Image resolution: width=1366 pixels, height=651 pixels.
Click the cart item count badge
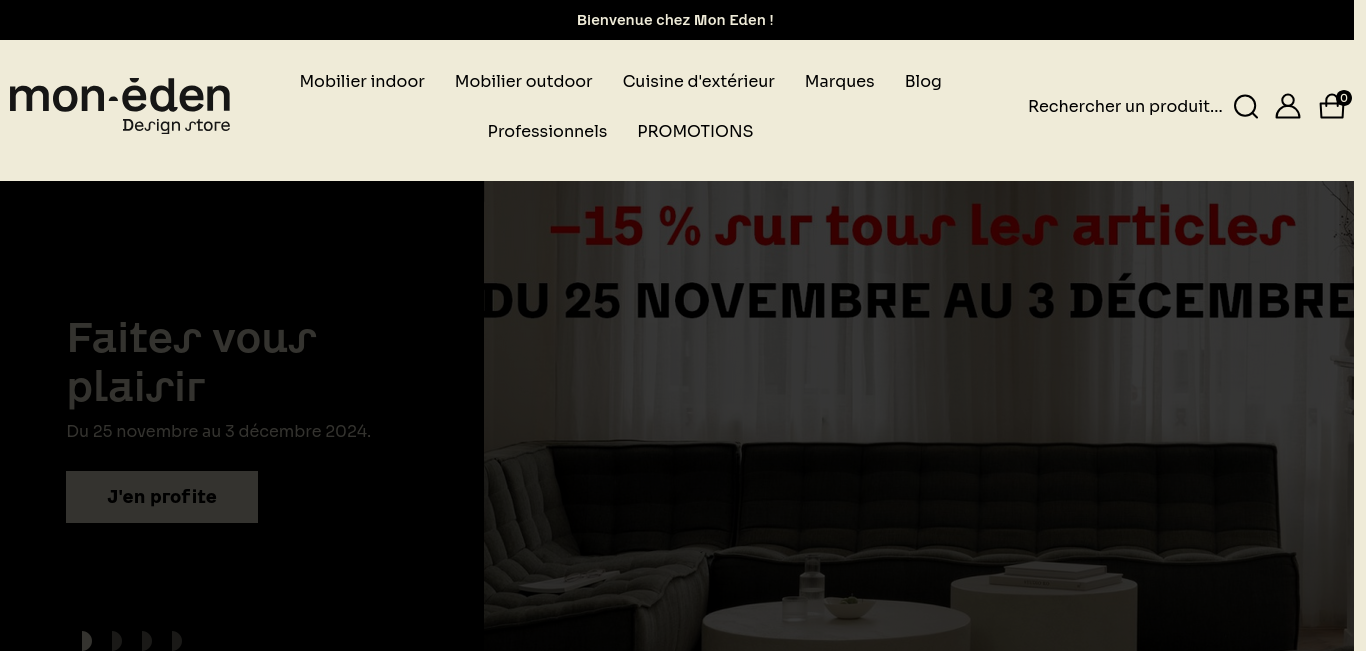(1344, 98)
